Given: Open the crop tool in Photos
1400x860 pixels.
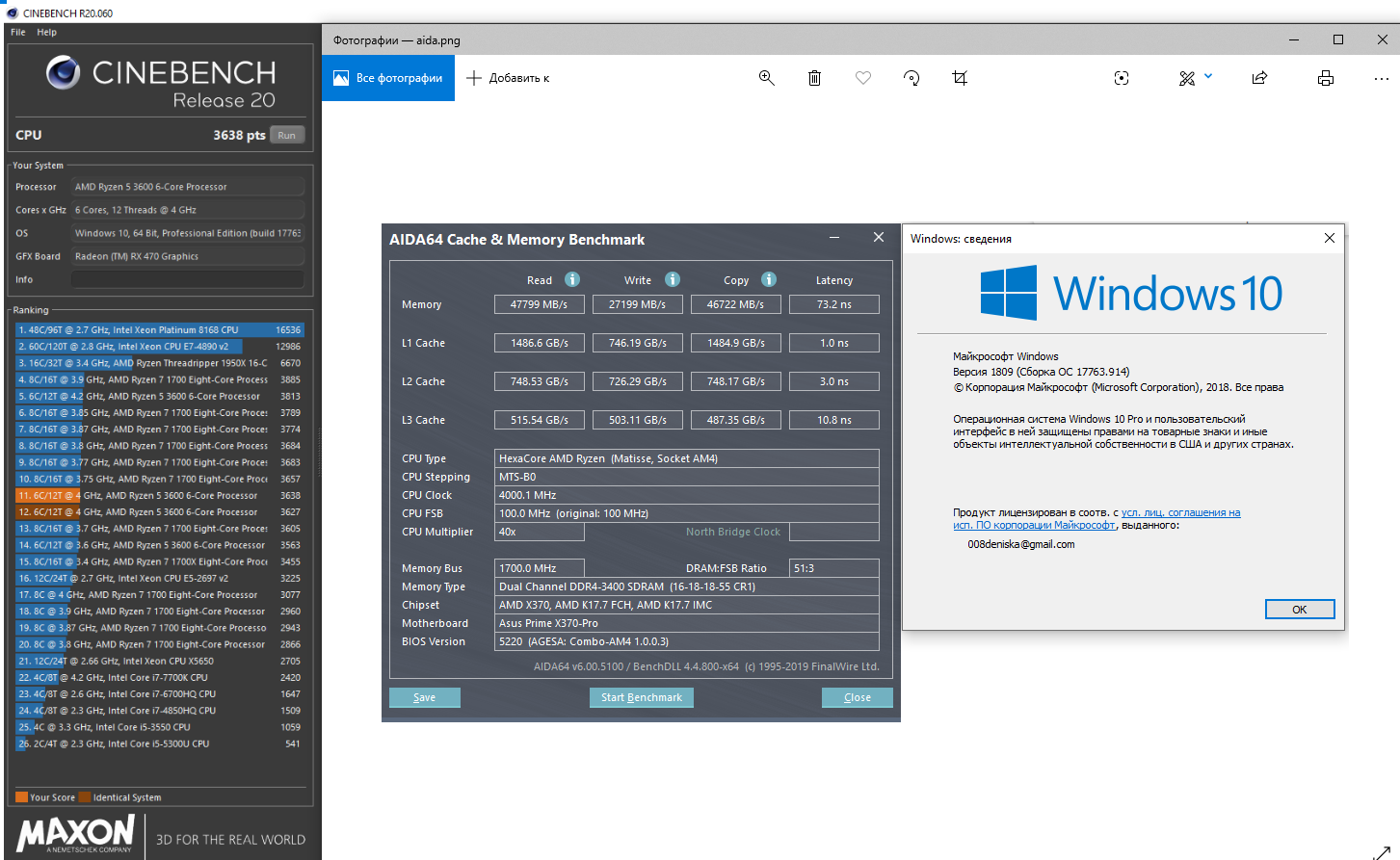Looking at the screenshot, I should pos(960,78).
